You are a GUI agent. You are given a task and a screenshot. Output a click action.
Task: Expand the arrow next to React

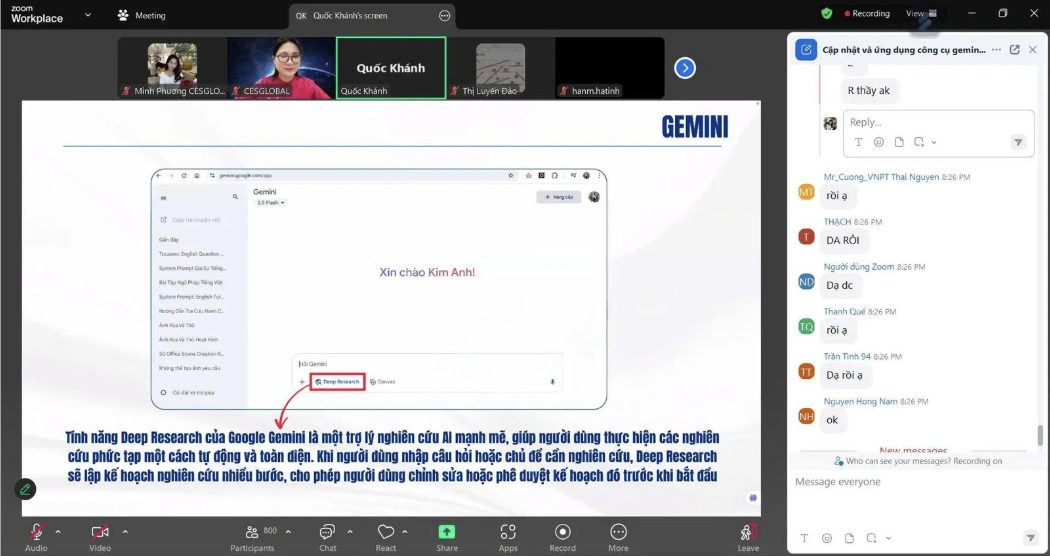[x=404, y=532]
